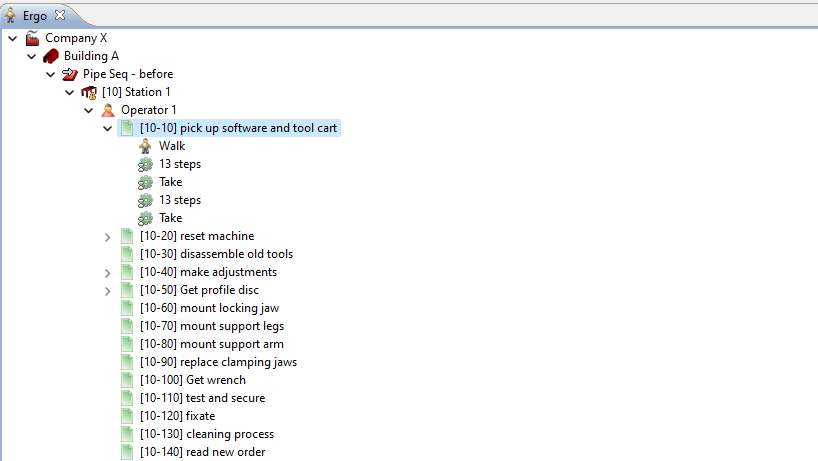
Task: Expand the Get profile disc task
Action: pos(108,290)
